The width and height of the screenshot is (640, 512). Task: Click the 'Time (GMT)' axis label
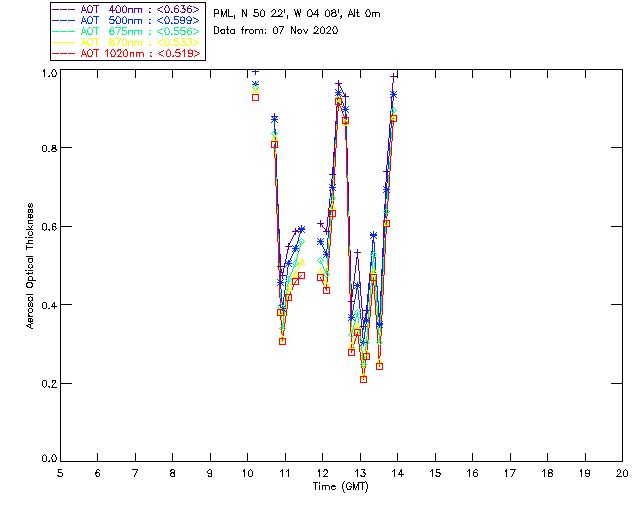tap(340, 487)
